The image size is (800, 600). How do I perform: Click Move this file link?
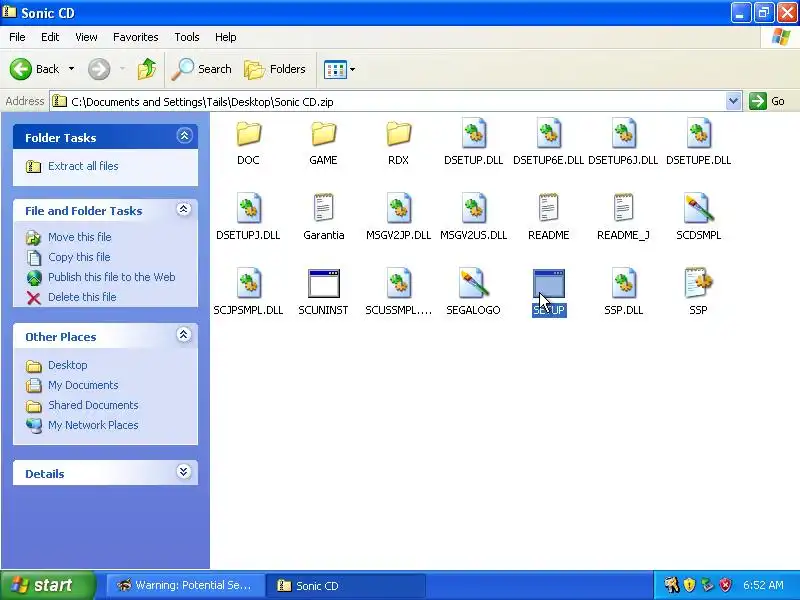pos(80,237)
